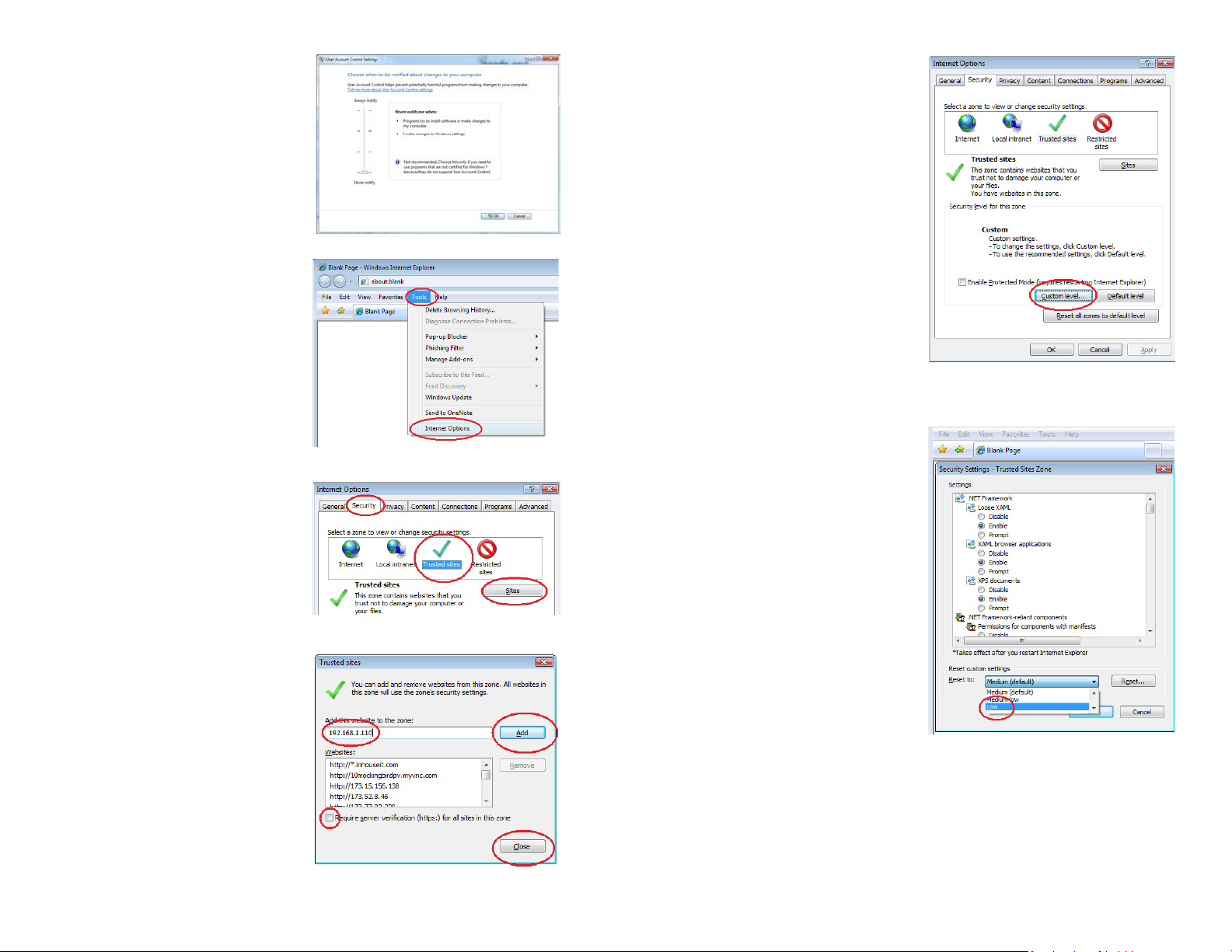Click the Favorites star in the IE window behind Security Settings
This screenshot has width=1232, height=952.
(x=943, y=450)
